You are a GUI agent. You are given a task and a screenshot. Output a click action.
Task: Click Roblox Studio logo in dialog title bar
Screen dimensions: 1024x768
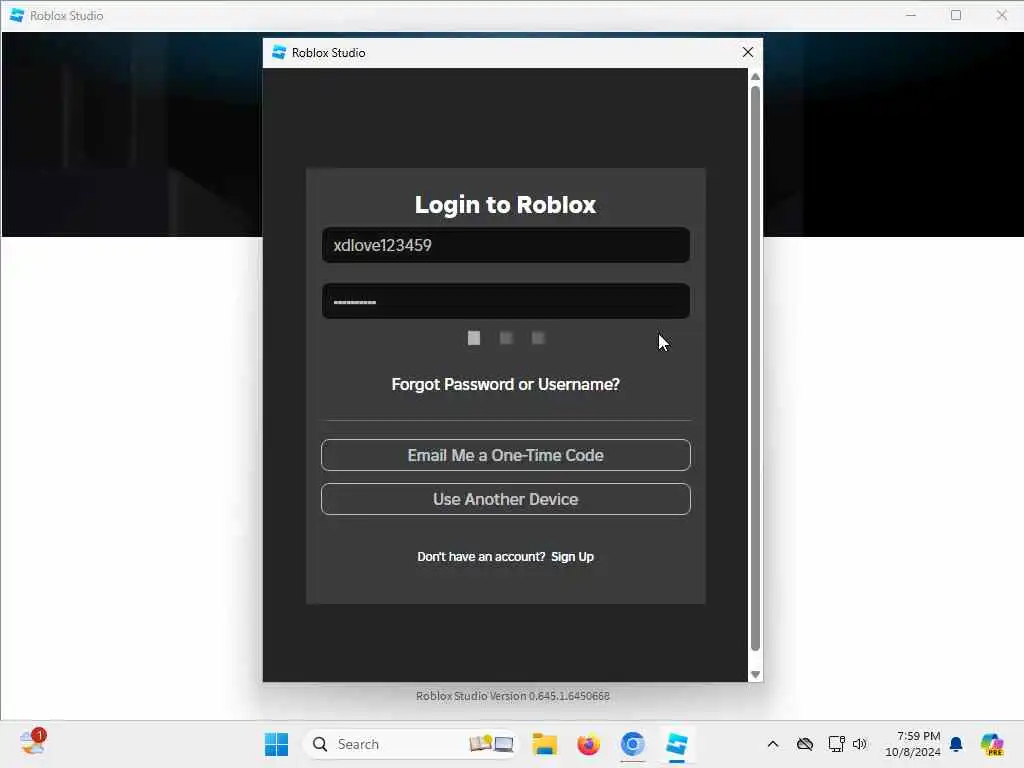click(279, 52)
